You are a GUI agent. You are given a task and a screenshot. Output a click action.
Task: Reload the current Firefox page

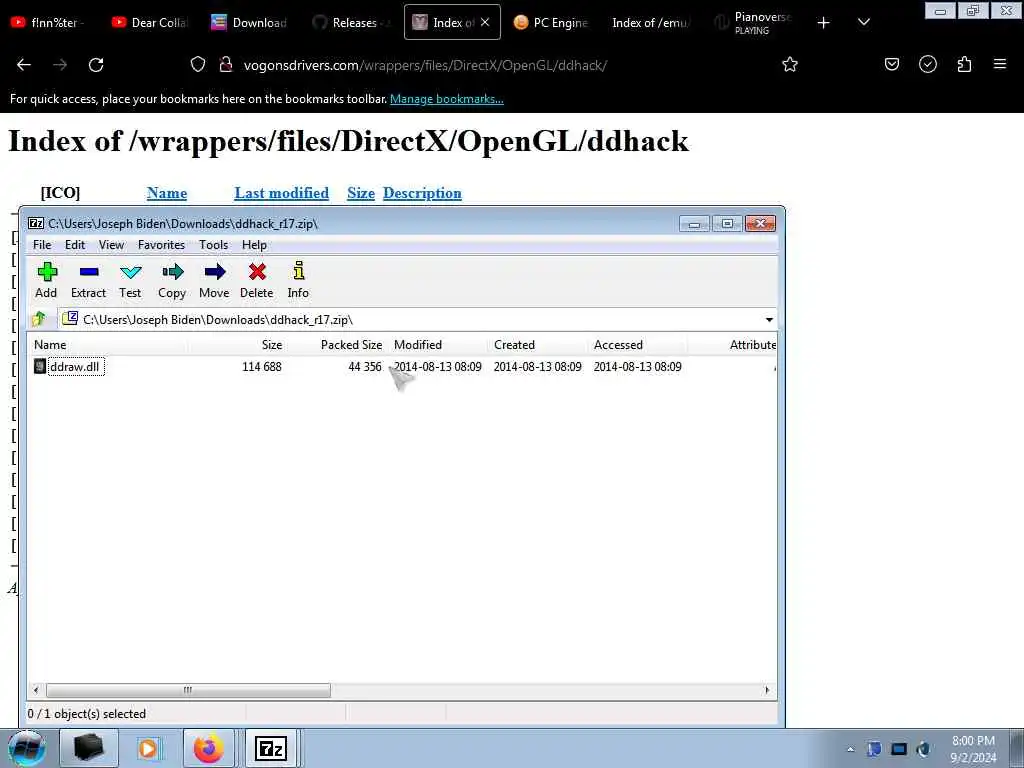pyautogui.click(x=96, y=65)
